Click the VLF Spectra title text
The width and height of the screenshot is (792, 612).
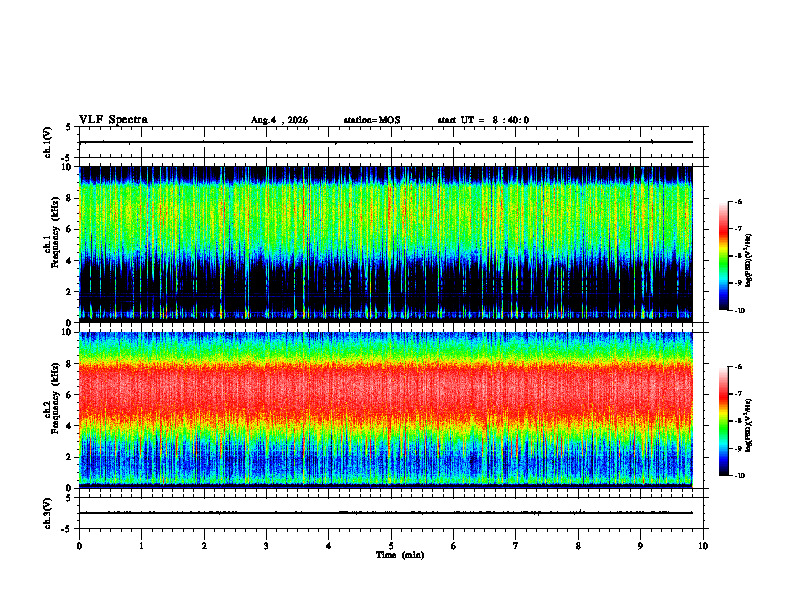pos(113,120)
